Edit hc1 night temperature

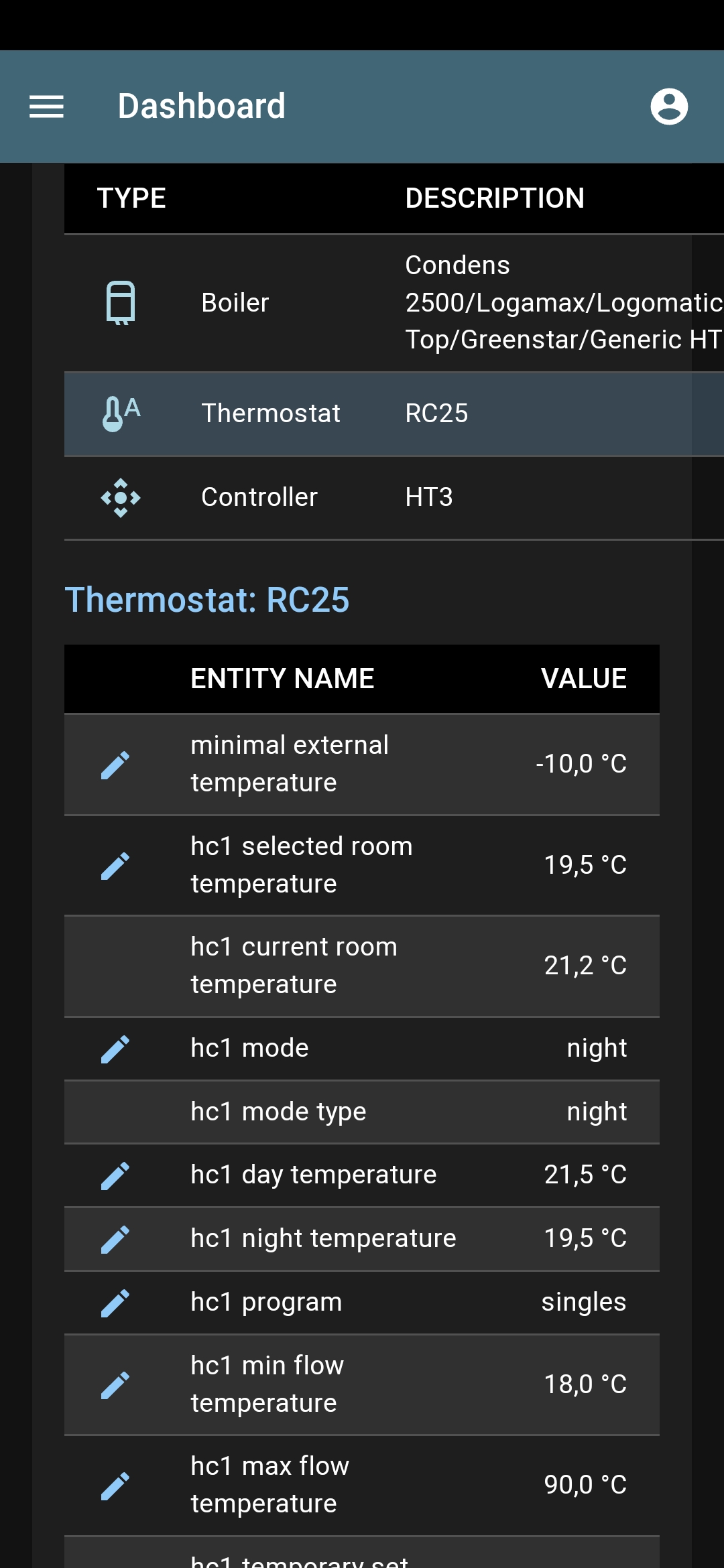pos(115,1238)
